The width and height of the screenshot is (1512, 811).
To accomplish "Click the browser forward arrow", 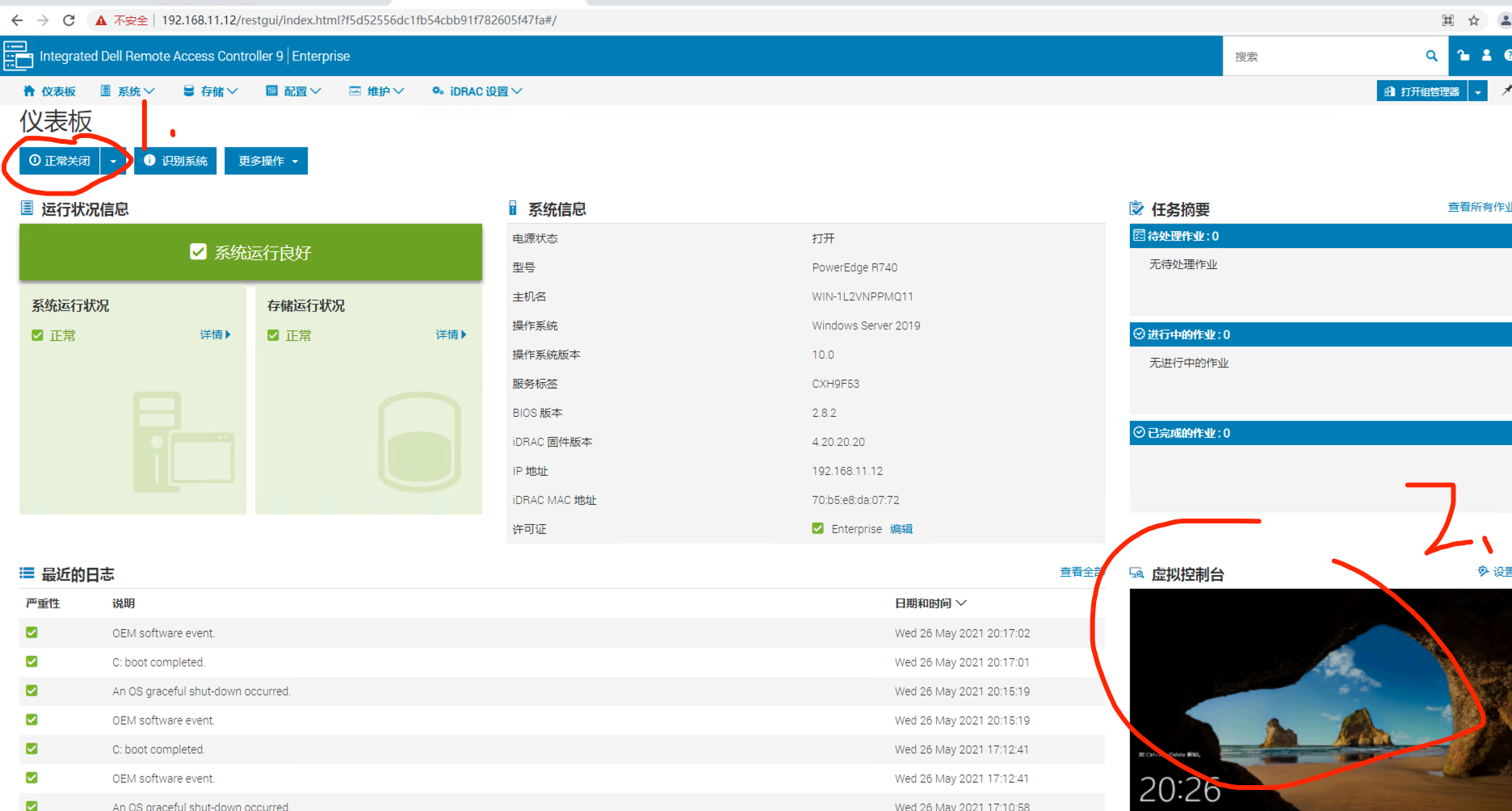I will coord(43,20).
